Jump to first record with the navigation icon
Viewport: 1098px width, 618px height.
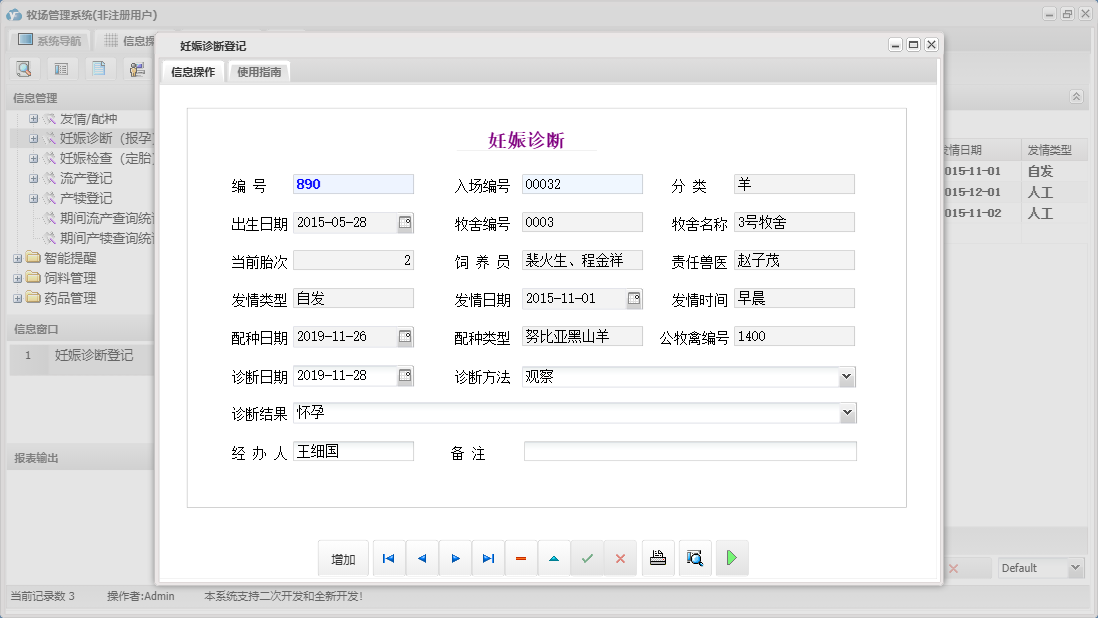(x=388, y=558)
